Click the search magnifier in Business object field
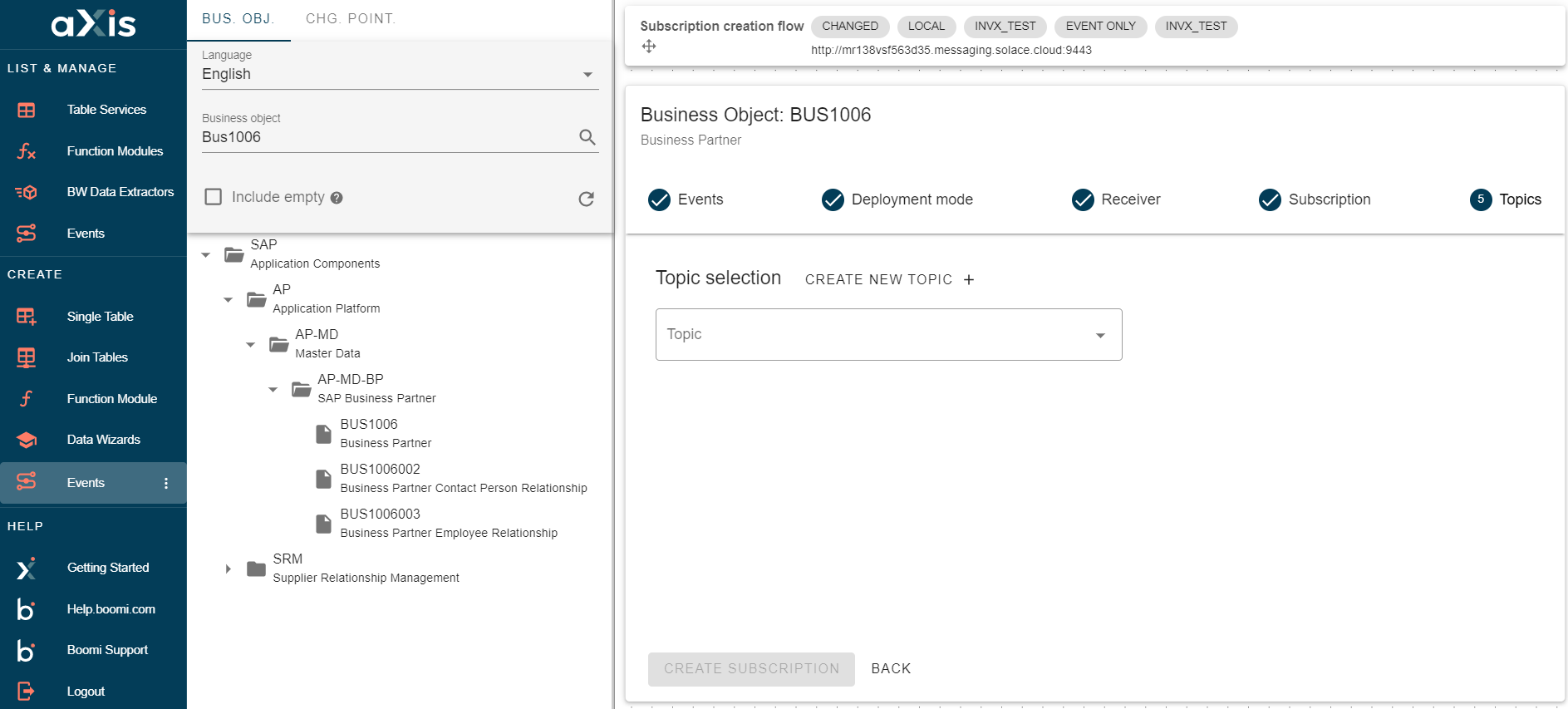 pos(587,137)
